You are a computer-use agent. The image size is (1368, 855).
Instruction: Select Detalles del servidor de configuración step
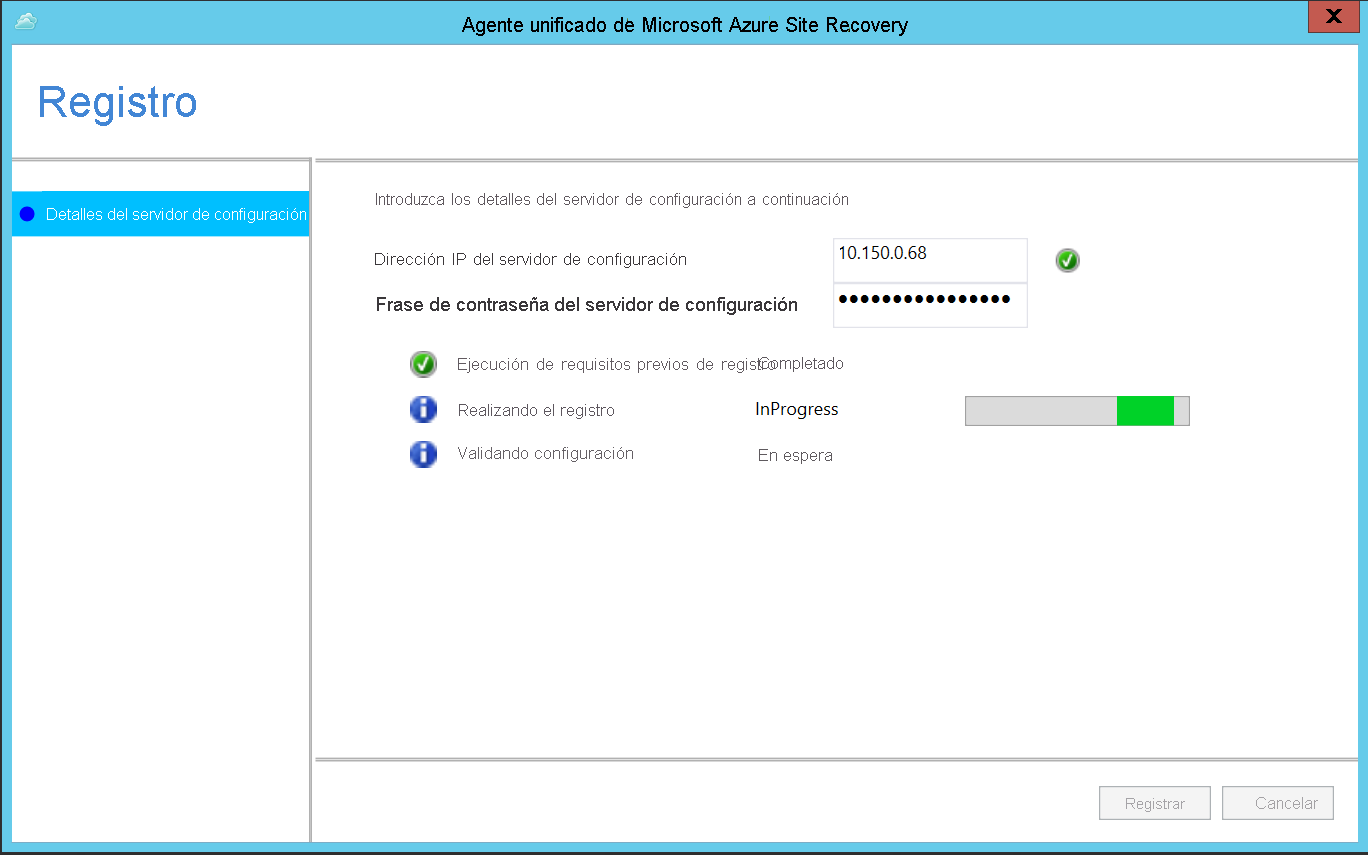click(161, 214)
